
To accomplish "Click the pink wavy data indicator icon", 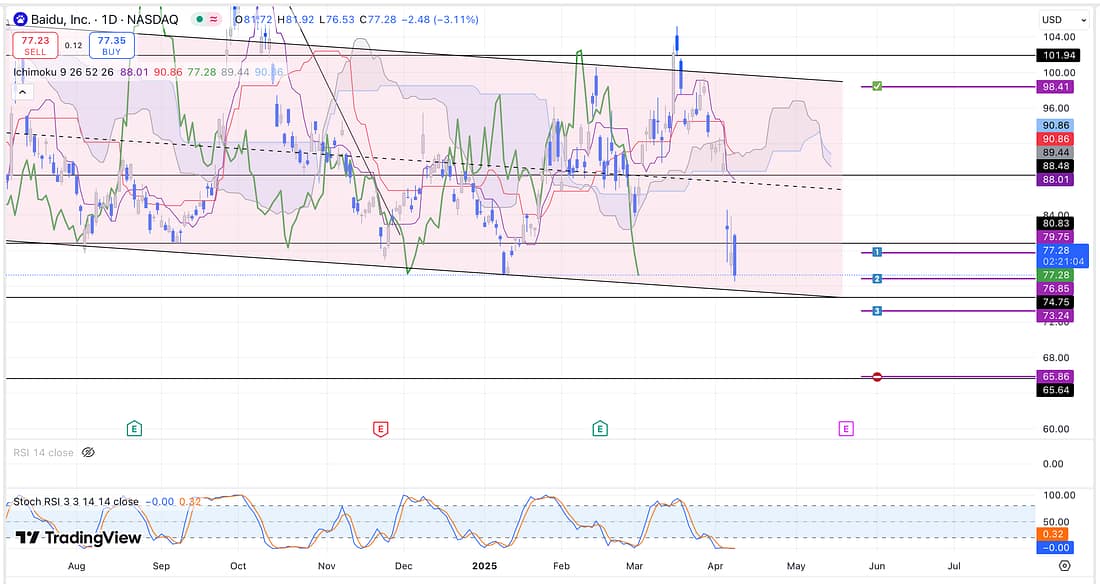I will 214,19.
